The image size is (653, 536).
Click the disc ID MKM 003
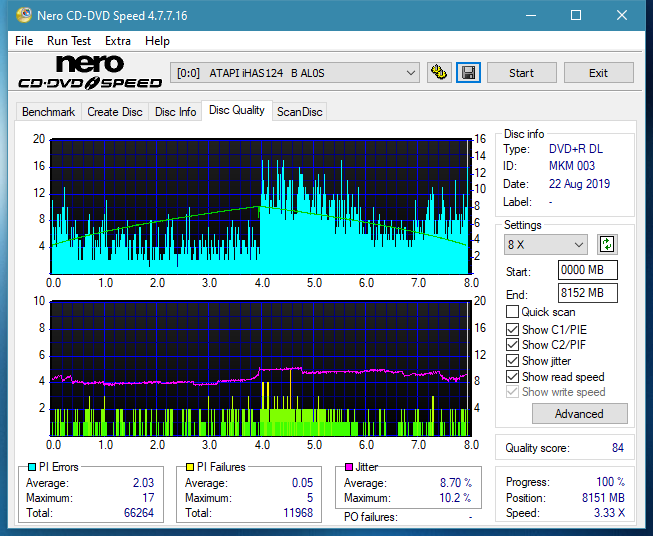572,166
